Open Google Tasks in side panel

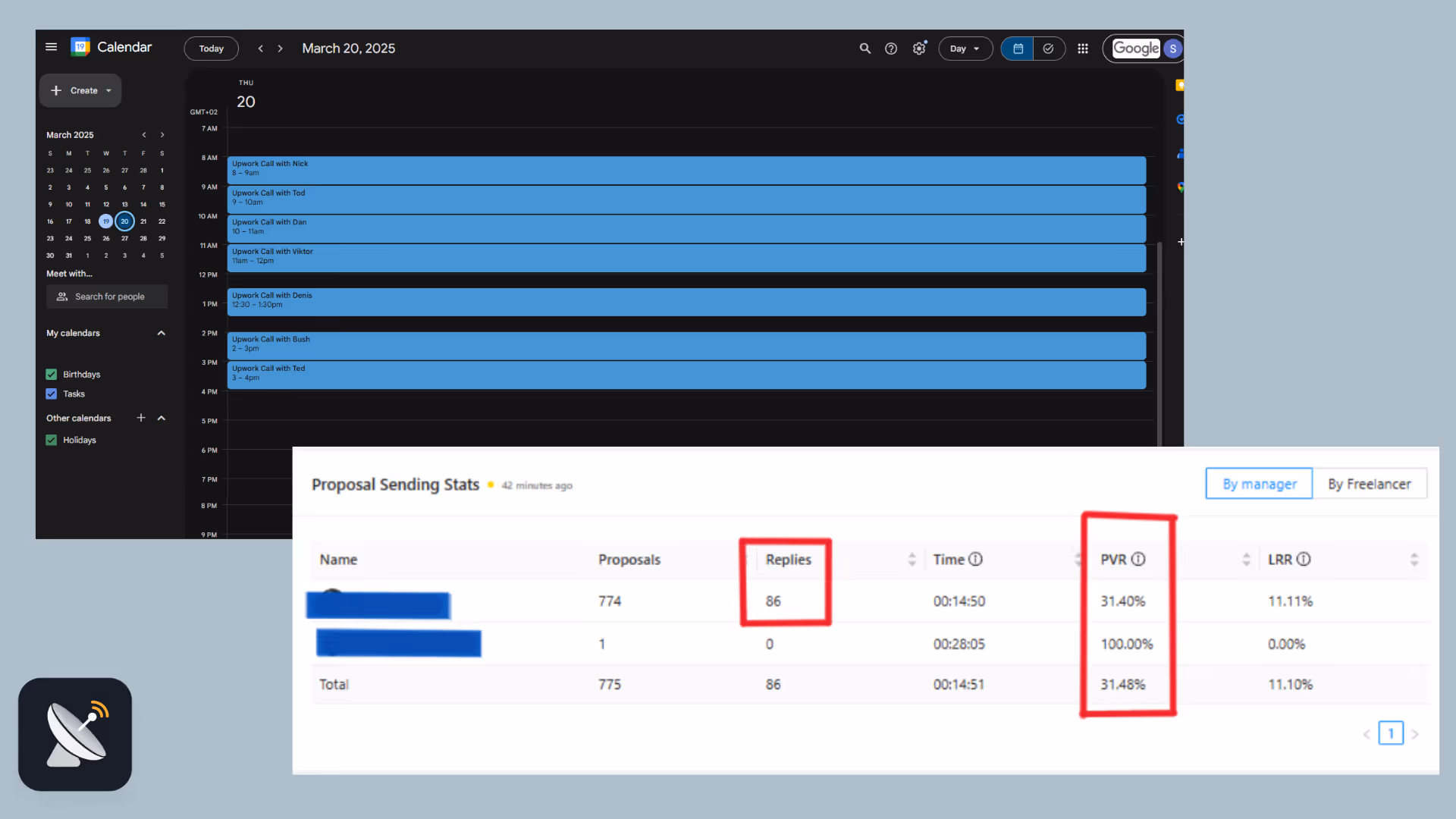[1180, 119]
